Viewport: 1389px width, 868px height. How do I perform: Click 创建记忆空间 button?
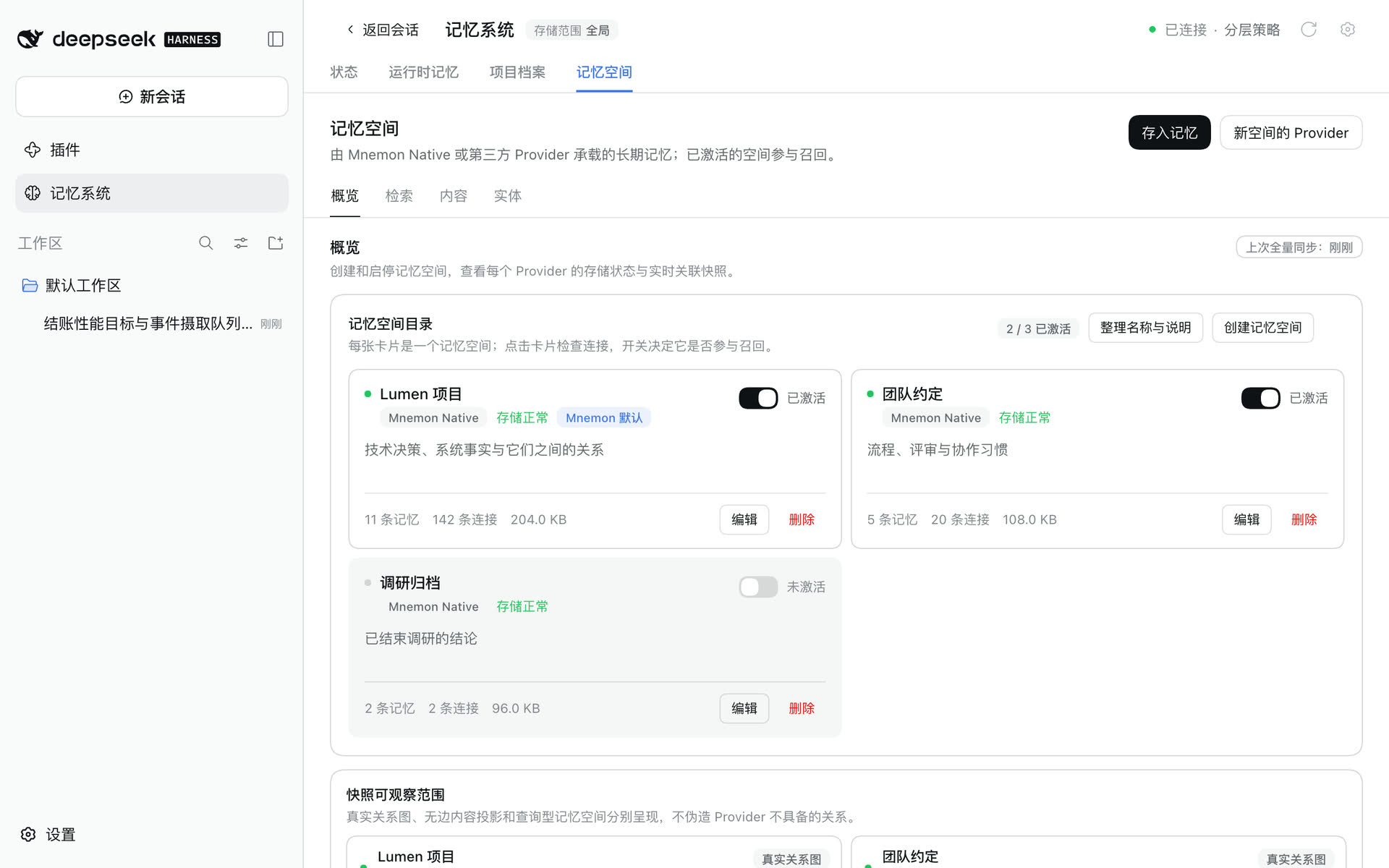coord(1262,328)
